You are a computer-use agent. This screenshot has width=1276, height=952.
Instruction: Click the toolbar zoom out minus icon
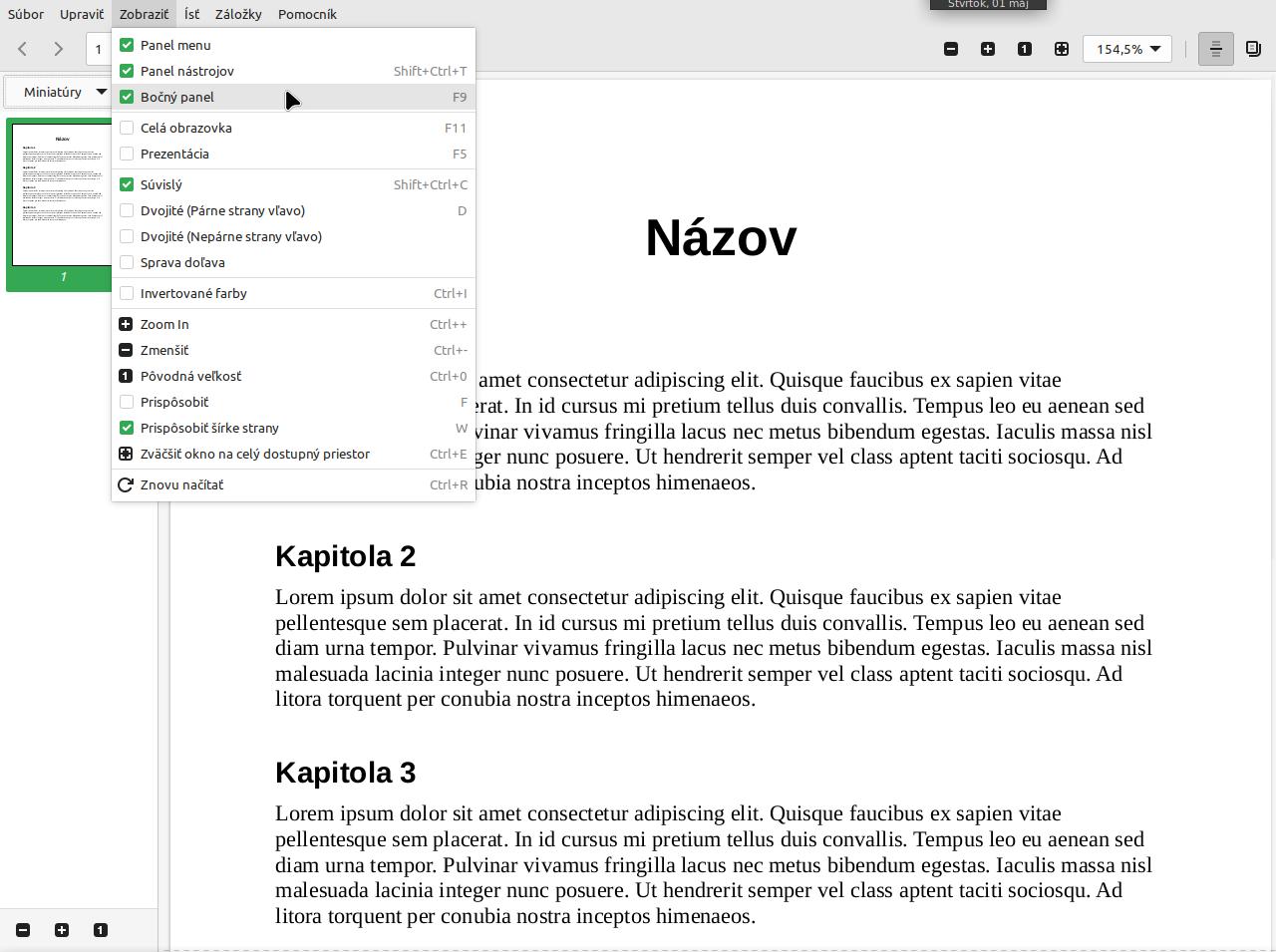pos(951,49)
